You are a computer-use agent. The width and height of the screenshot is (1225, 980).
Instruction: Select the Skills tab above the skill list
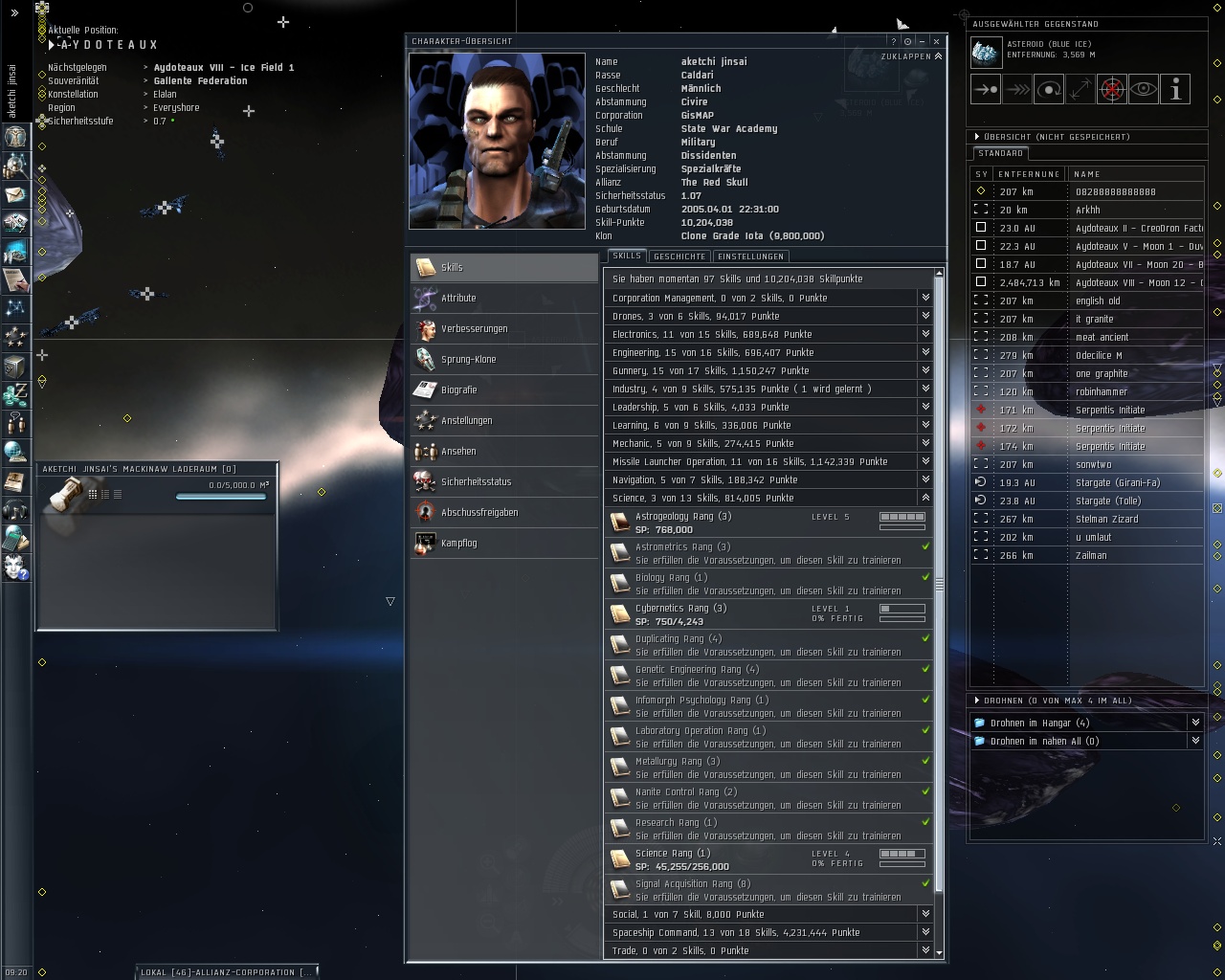click(627, 256)
